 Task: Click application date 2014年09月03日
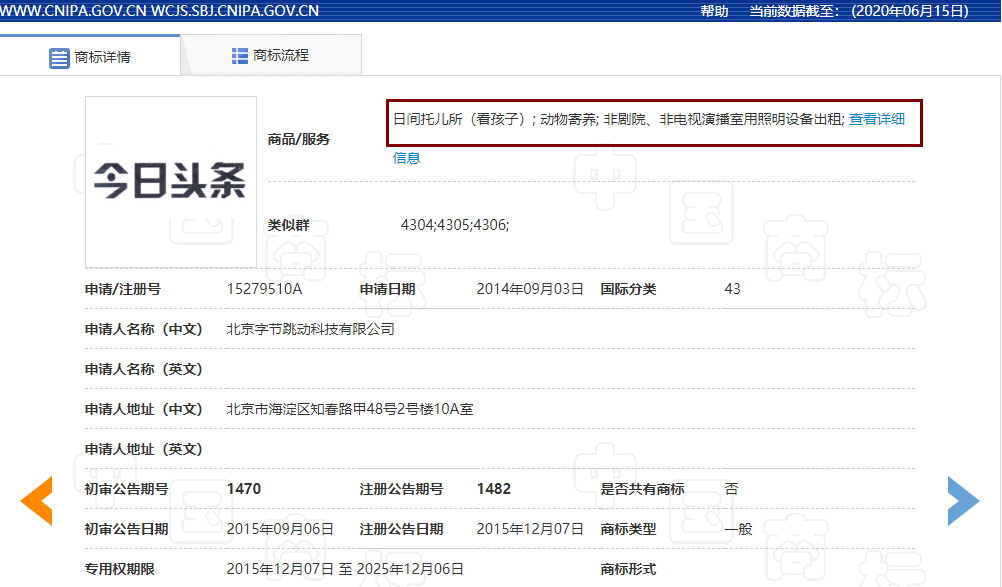(x=530, y=289)
